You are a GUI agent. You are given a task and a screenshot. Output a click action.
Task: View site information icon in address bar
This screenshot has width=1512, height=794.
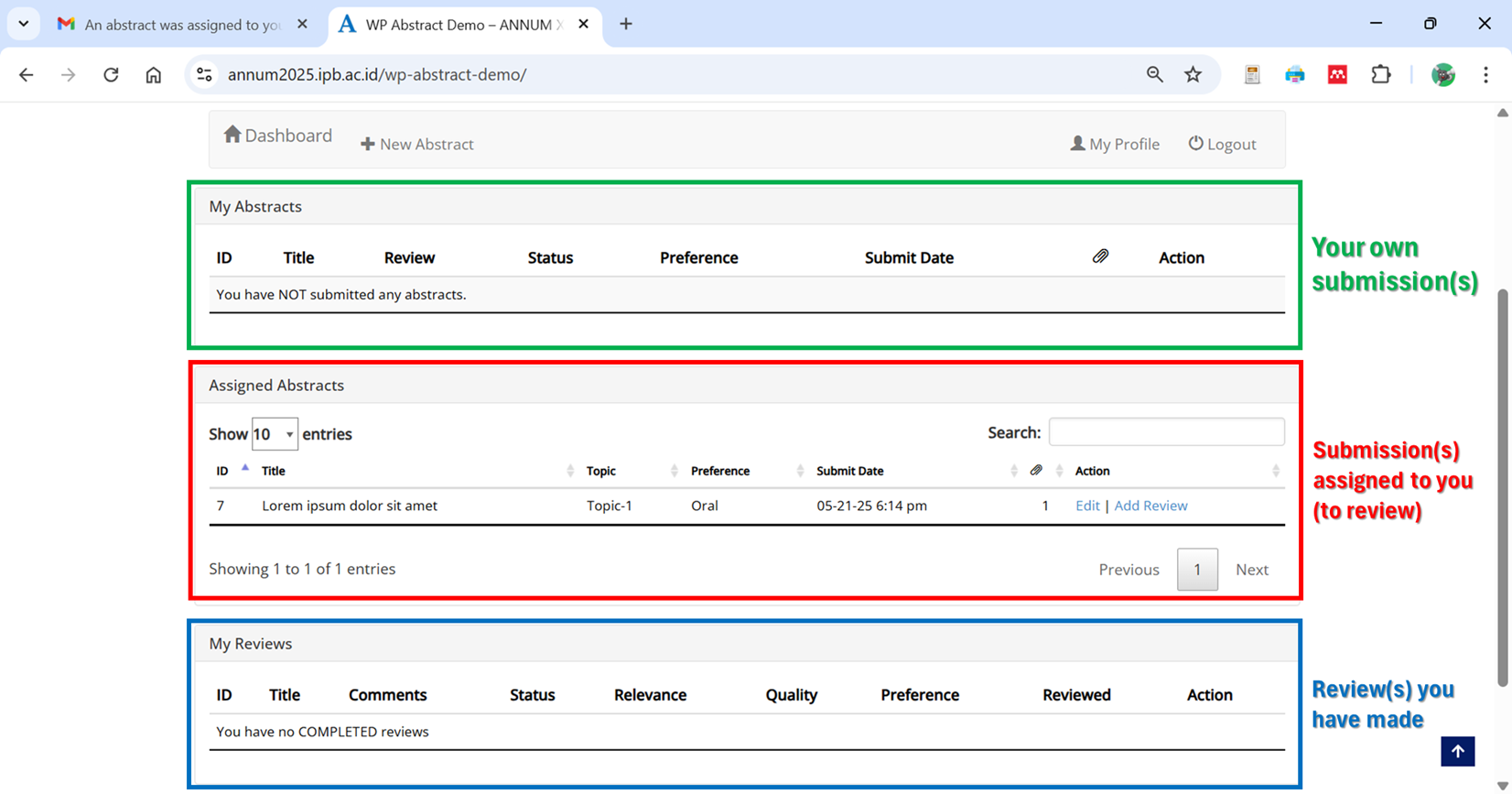205,75
